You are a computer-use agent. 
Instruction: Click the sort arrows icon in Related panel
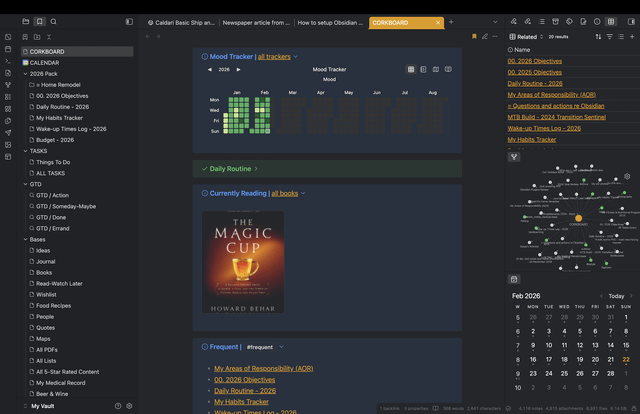598,37
